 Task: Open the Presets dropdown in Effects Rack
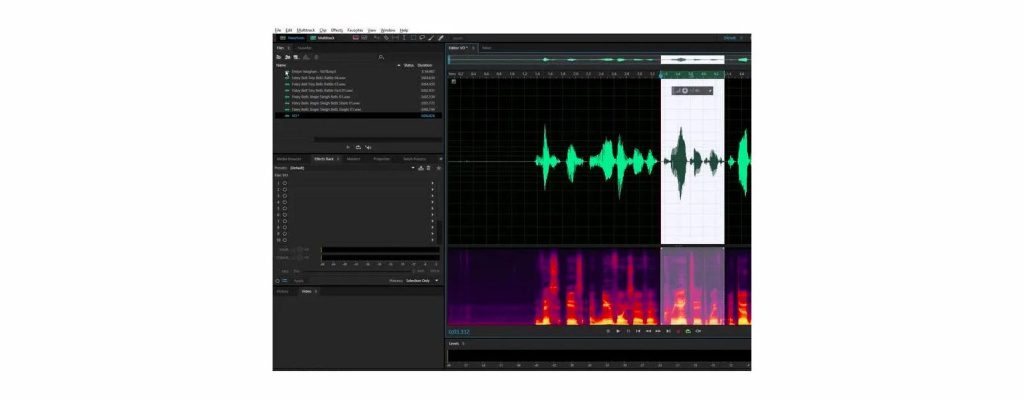click(x=413, y=168)
